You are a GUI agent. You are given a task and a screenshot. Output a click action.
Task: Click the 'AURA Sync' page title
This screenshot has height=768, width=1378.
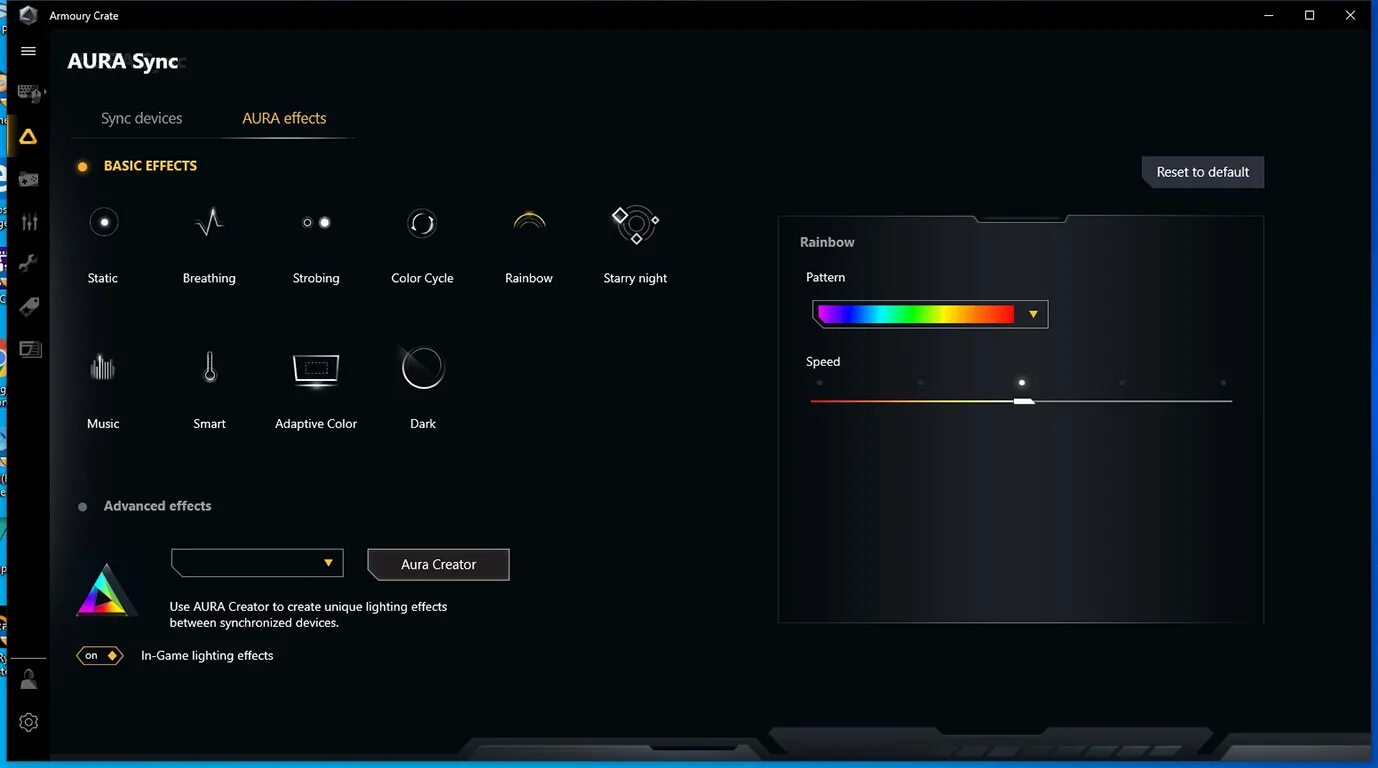tap(123, 61)
